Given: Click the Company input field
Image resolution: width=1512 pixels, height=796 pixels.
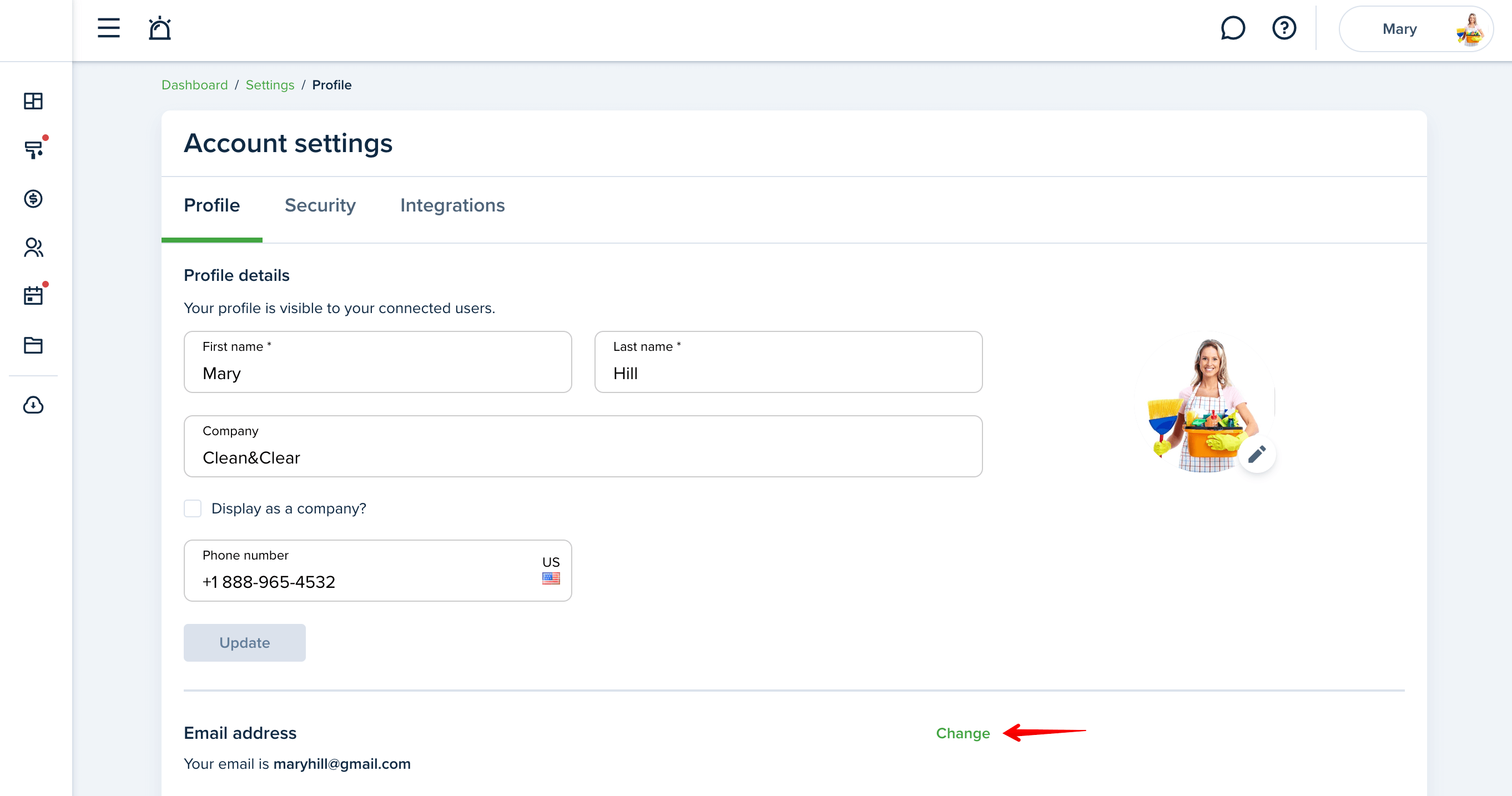Looking at the screenshot, I should pos(583,446).
